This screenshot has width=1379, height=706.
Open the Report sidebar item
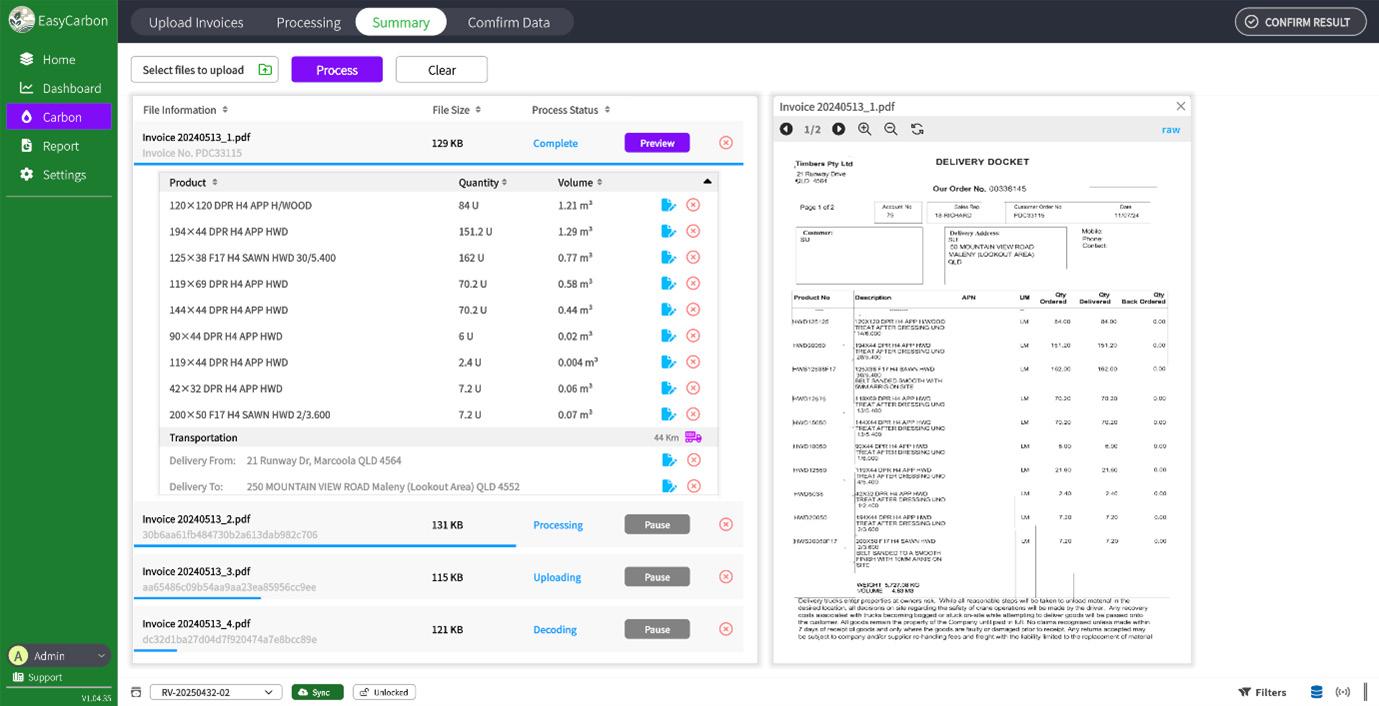tap(59, 146)
